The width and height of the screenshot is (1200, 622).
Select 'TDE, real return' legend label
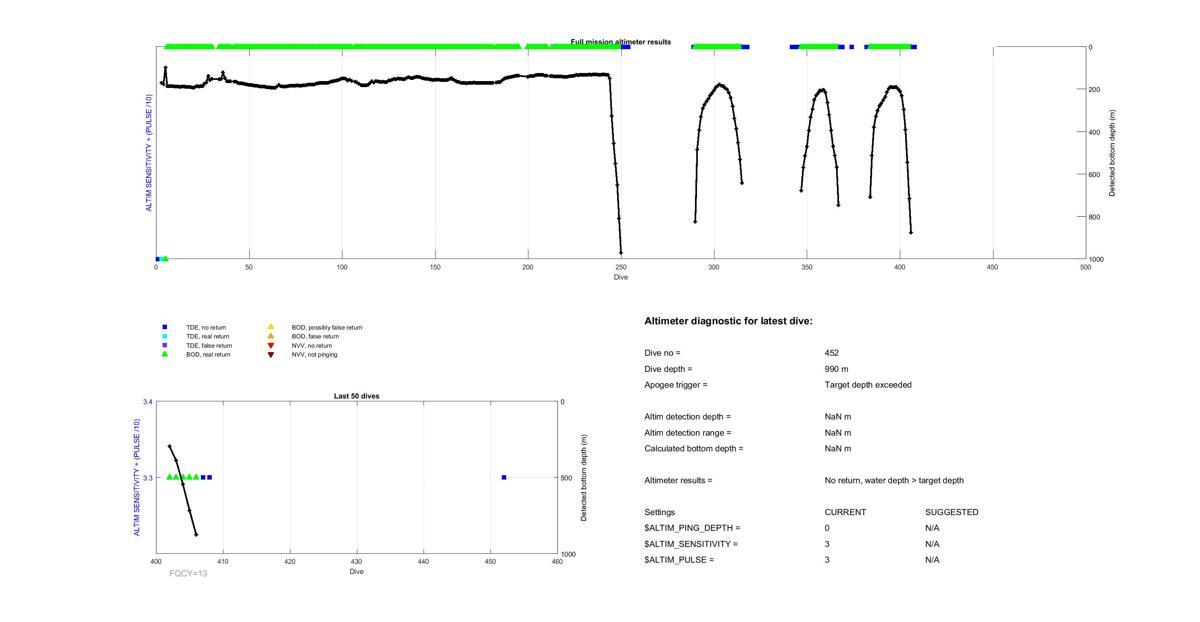coord(208,336)
